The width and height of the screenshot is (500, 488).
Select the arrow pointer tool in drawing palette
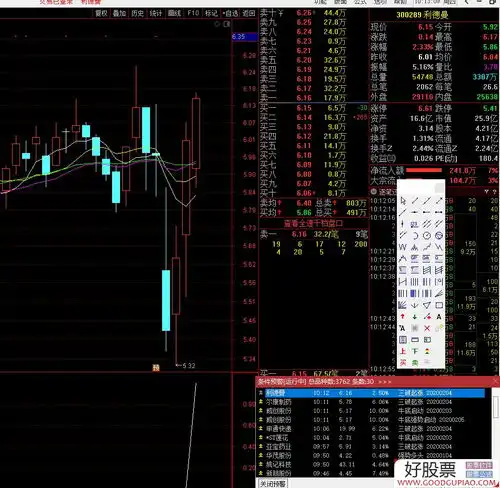pos(403,201)
